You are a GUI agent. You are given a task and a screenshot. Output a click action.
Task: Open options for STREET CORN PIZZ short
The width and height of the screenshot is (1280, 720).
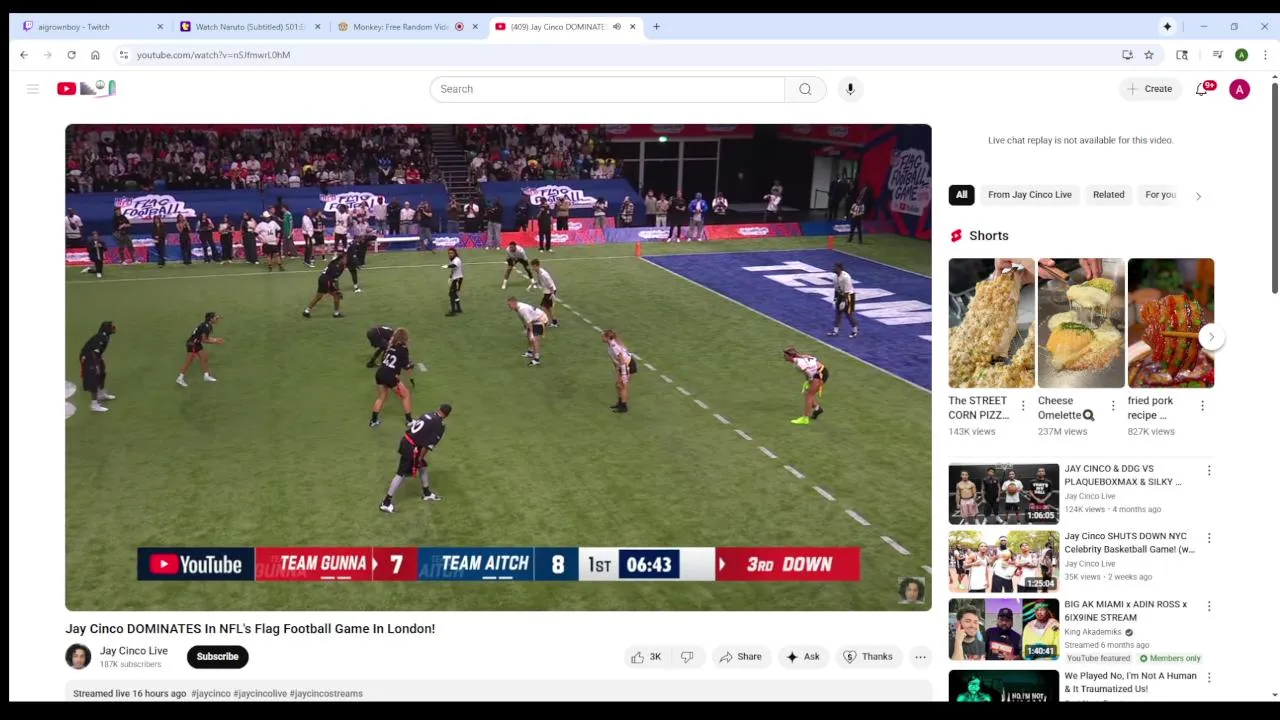pyautogui.click(x=1022, y=406)
